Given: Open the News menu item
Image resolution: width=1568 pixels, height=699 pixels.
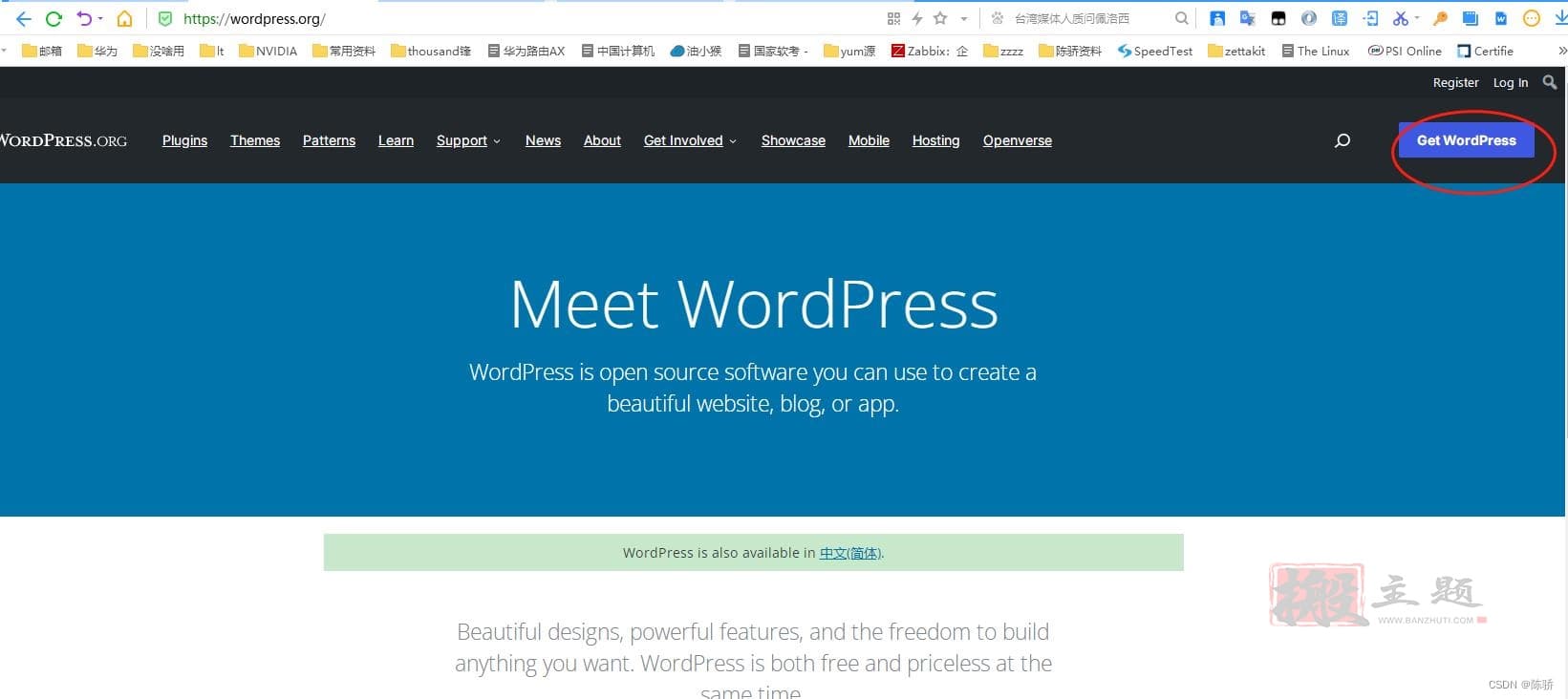Looking at the screenshot, I should tap(543, 140).
